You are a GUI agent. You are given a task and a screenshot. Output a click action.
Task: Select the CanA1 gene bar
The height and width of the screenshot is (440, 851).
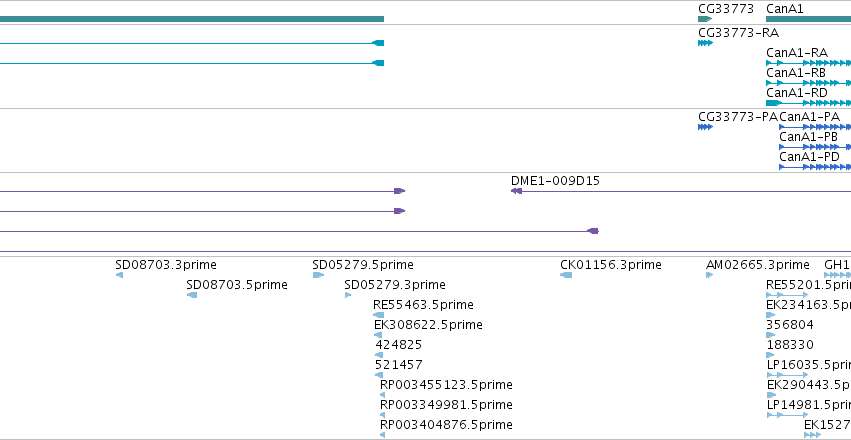pyautogui.click(x=808, y=19)
